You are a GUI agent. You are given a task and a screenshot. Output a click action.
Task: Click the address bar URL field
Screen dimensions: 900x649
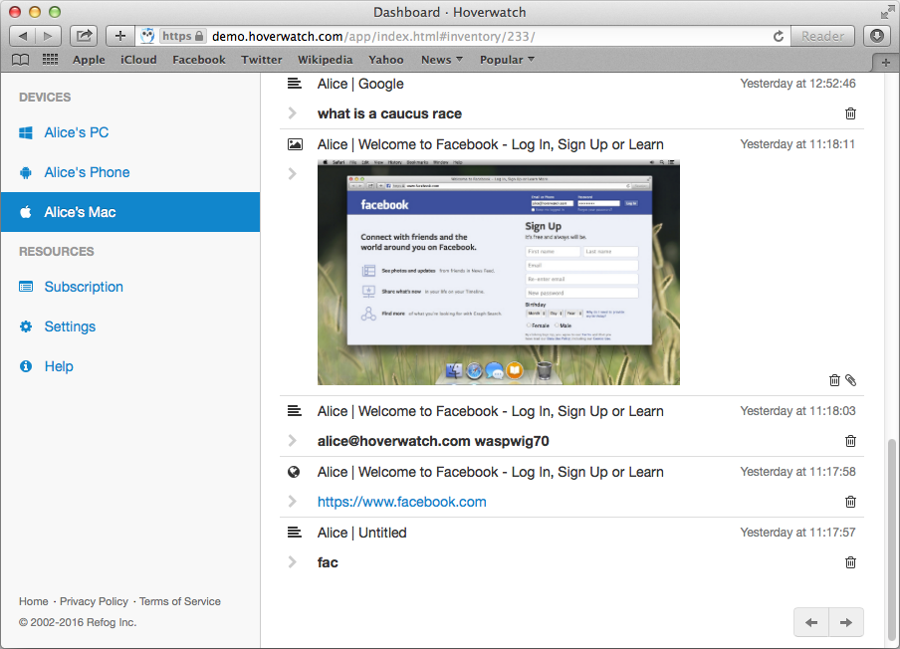click(x=464, y=36)
